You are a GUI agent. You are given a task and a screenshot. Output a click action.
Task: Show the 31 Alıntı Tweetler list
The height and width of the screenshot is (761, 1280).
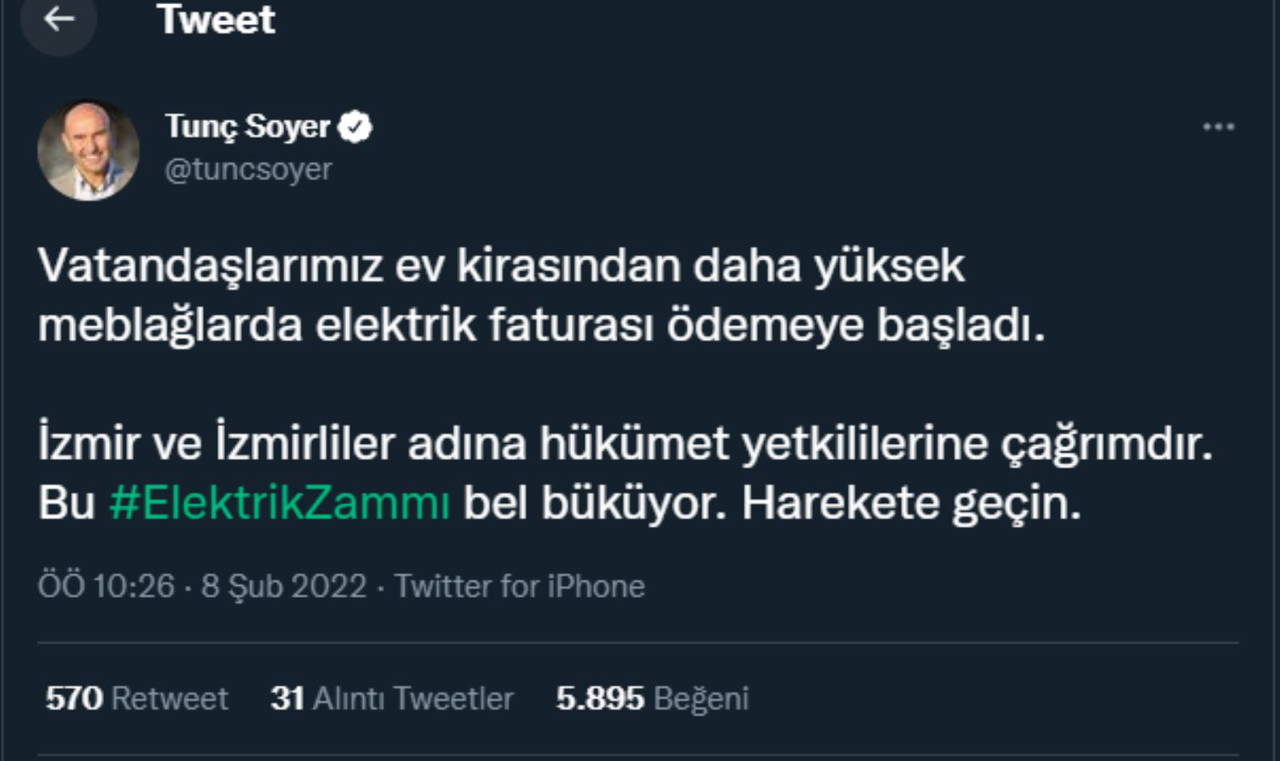(391, 698)
